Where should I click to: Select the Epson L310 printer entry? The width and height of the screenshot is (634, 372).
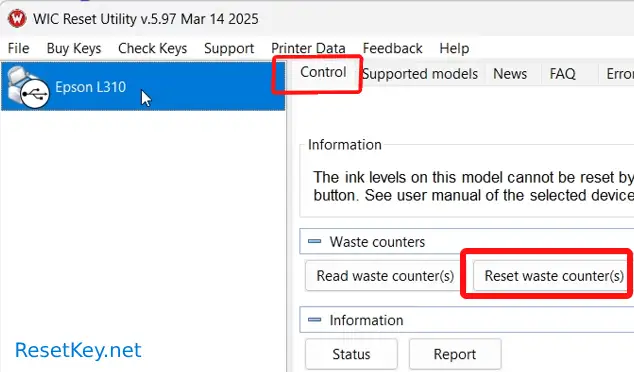point(143,87)
